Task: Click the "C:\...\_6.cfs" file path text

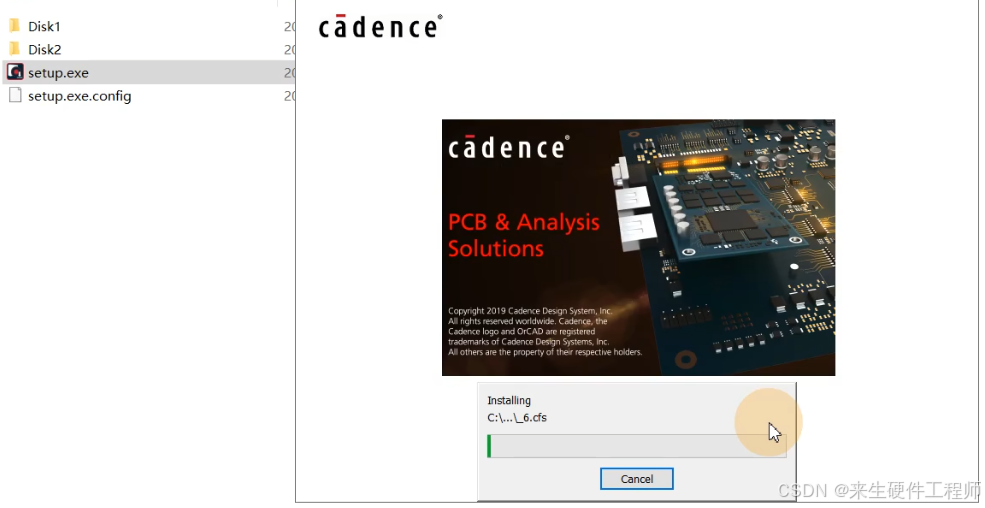Action: [x=517, y=418]
